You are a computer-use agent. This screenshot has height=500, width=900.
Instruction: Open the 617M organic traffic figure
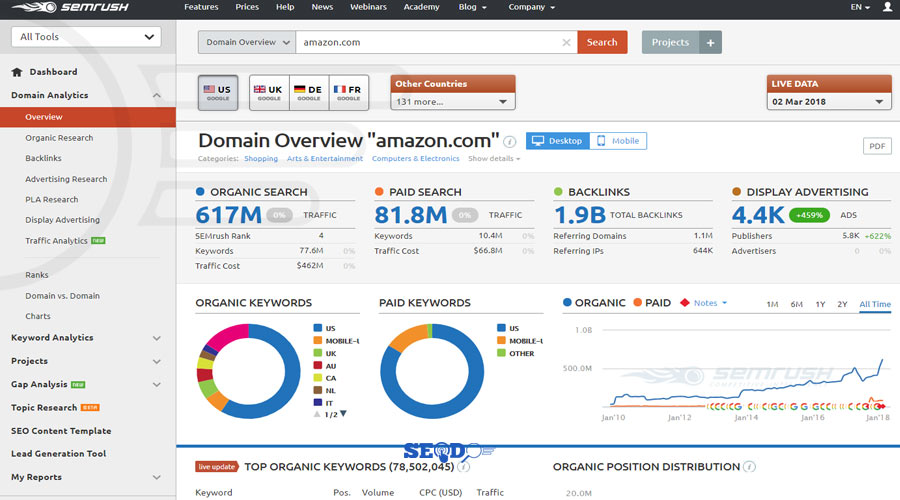click(228, 215)
